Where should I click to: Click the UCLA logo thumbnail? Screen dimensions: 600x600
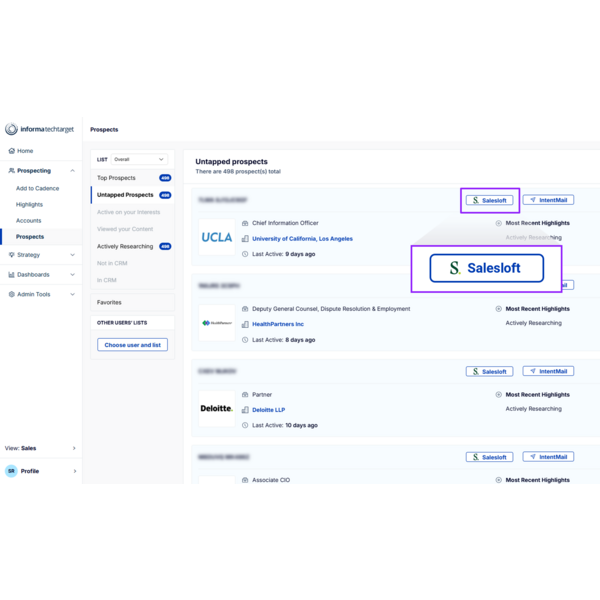[x=217, y=237]
